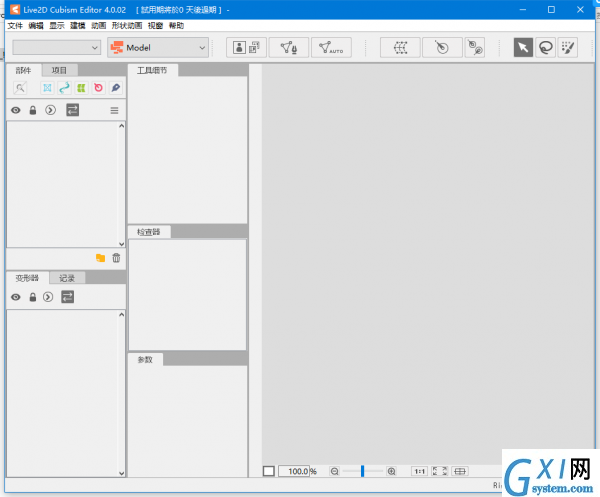Run the AUTO mesh generator

331,48
